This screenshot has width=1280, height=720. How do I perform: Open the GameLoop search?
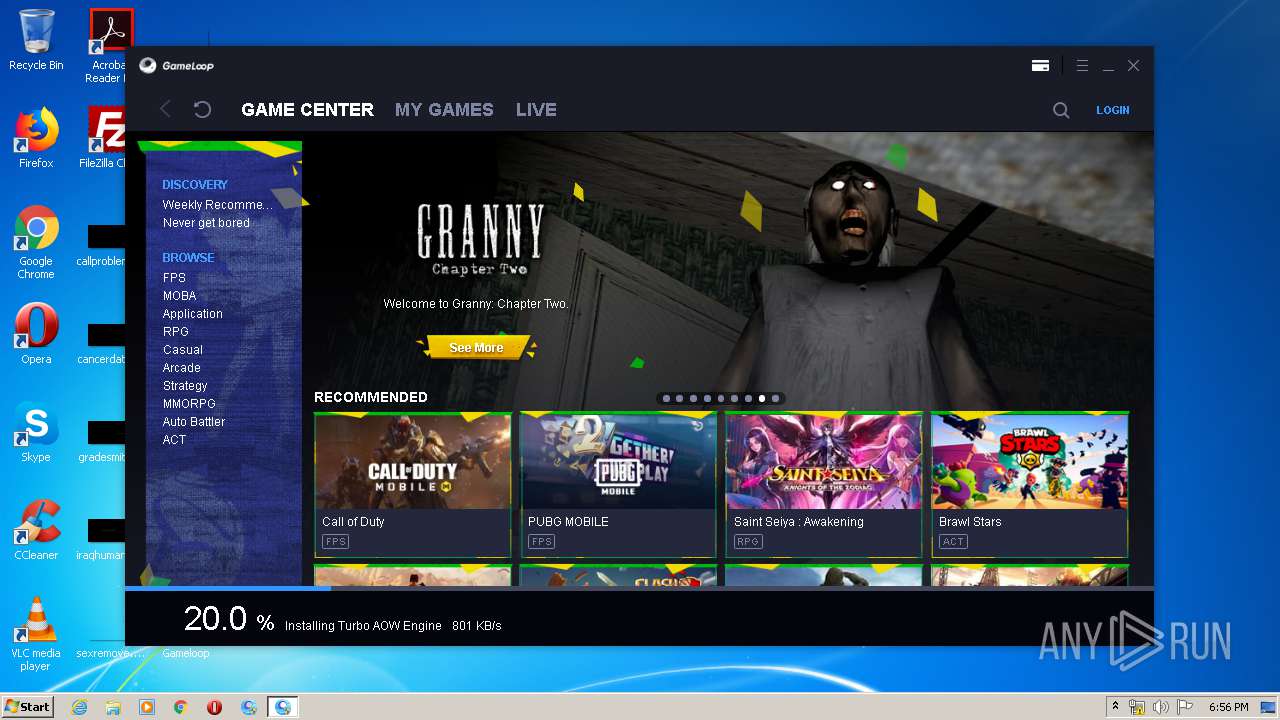(1061, 110)
